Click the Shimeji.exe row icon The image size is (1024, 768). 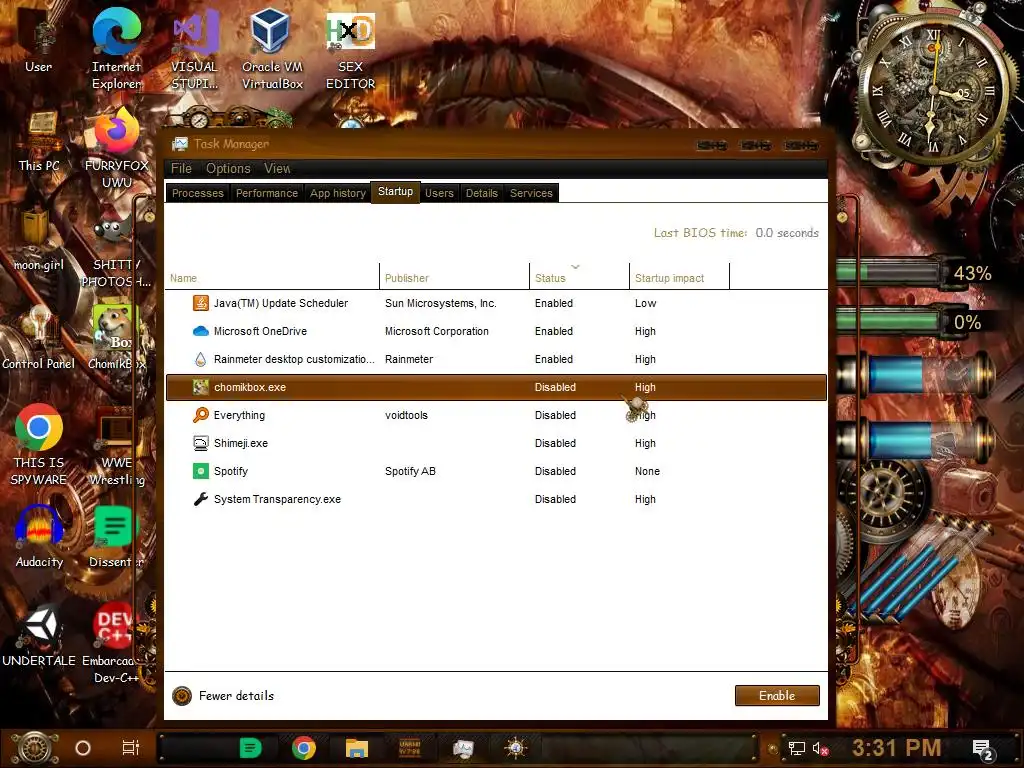click(200, 443)
